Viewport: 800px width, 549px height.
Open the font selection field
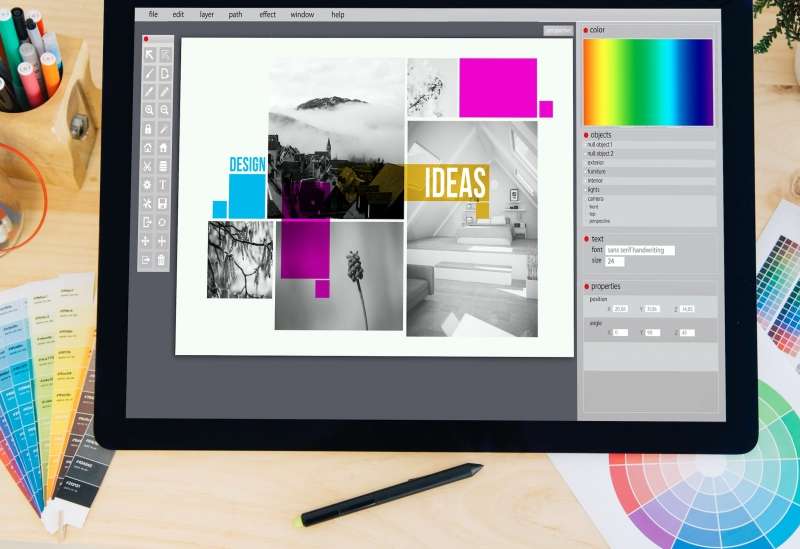(x=640, y=250)
